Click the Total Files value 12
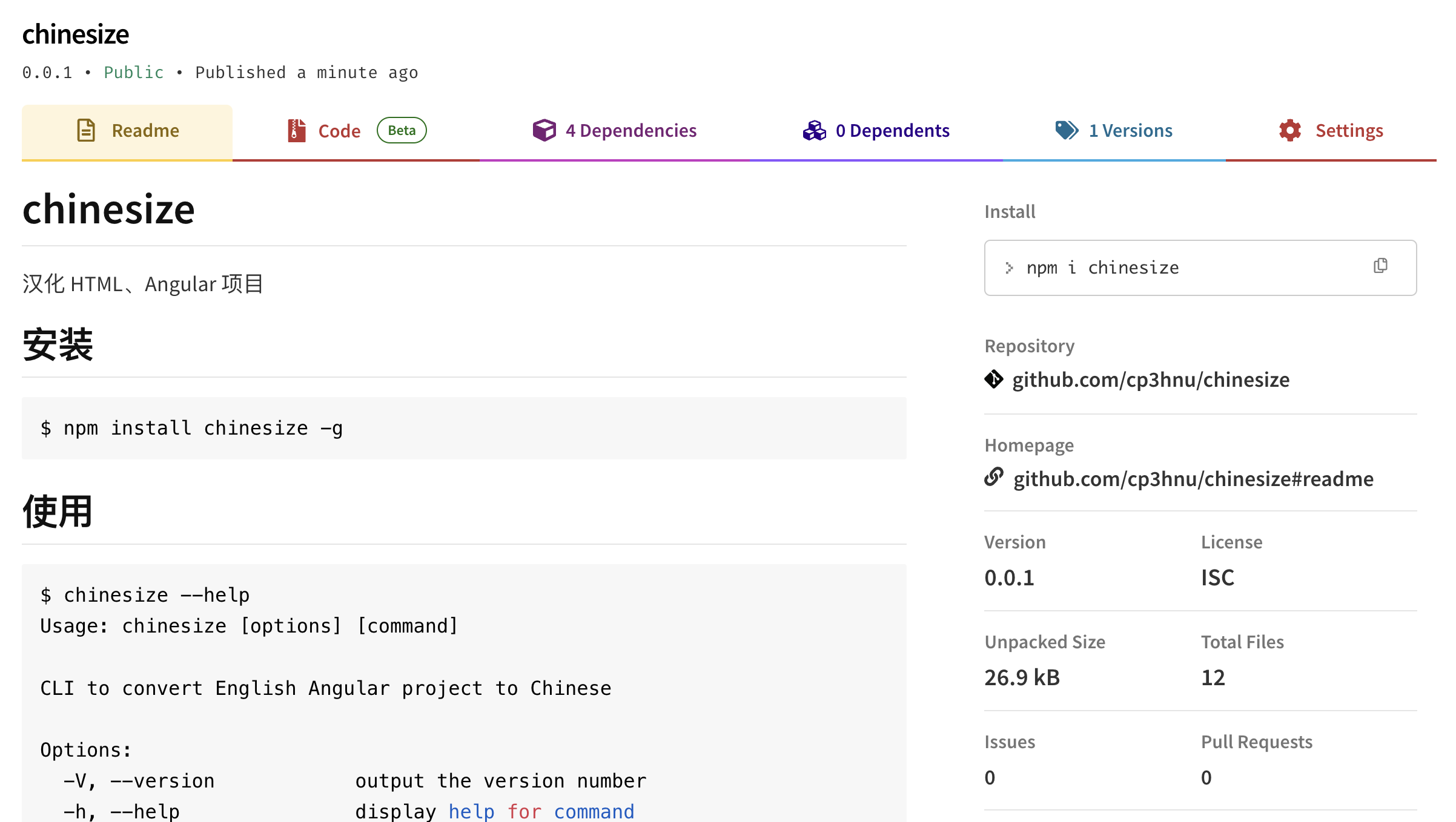 point(1213,677)
